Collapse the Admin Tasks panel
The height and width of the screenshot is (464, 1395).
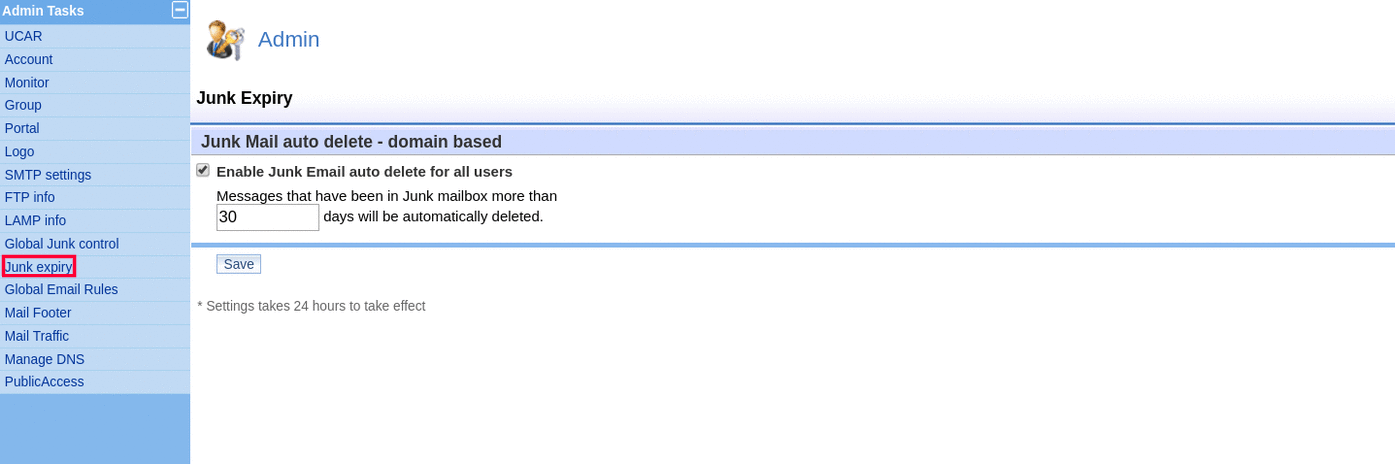180,11
